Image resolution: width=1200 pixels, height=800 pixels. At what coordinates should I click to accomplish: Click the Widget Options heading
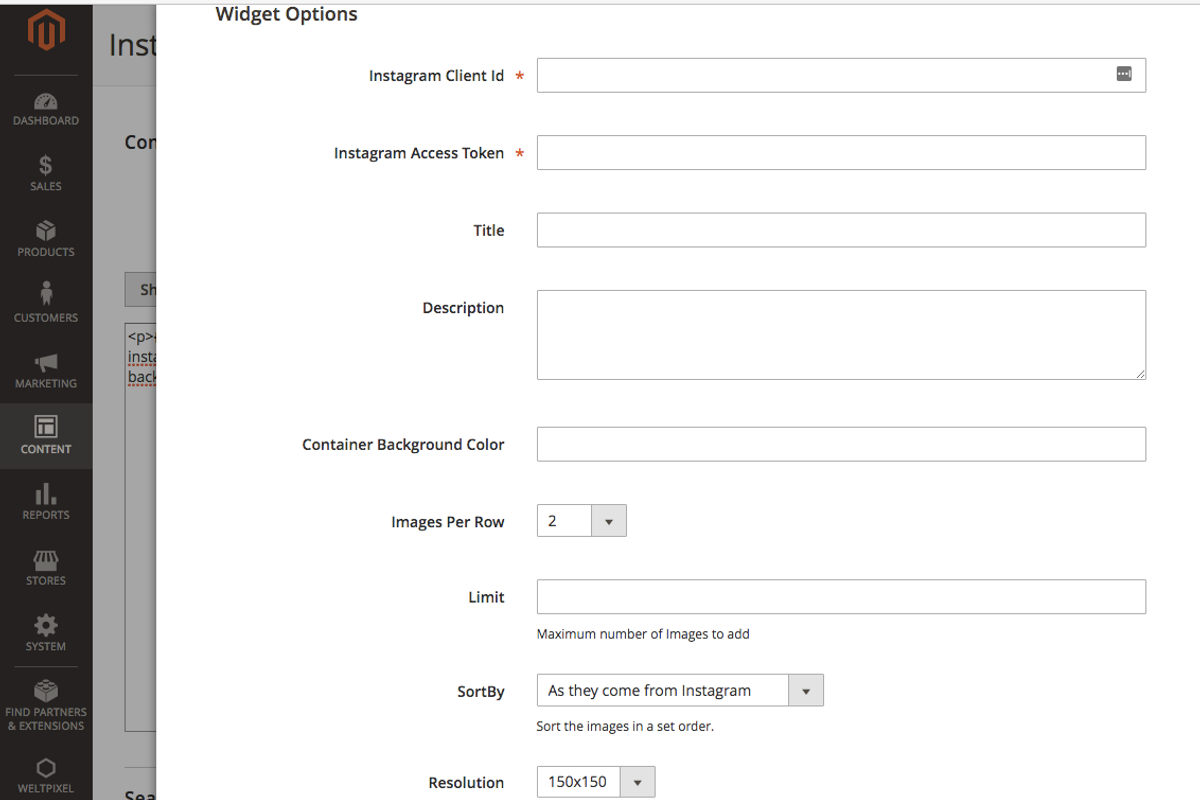pos(286,15)
